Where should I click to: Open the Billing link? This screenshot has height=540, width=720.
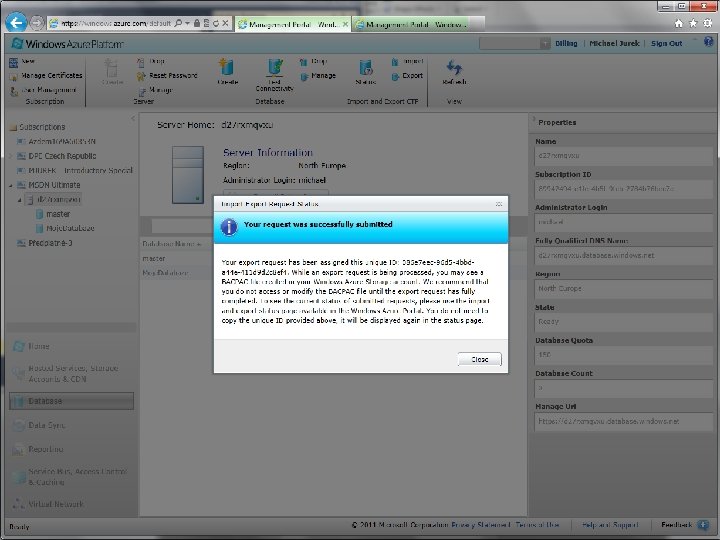(566, 43)
